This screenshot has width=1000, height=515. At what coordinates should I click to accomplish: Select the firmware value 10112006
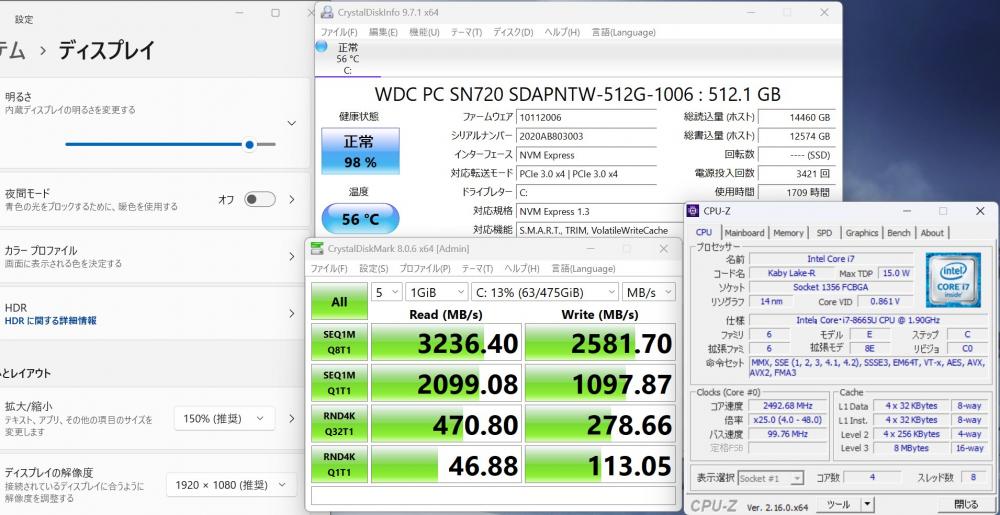click(x=587, y=117)
